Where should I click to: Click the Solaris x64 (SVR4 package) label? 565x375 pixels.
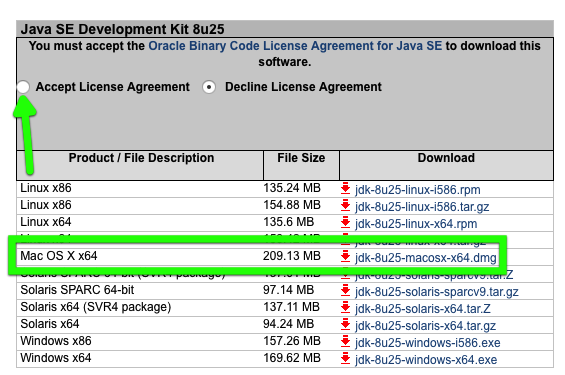pos(95,307)
